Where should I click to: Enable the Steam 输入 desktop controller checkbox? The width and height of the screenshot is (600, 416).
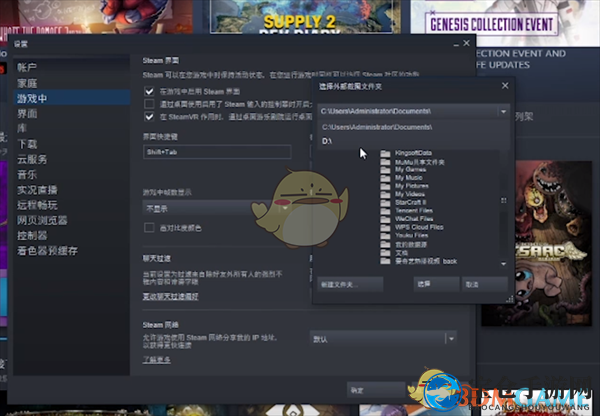(x=149, y=104)
